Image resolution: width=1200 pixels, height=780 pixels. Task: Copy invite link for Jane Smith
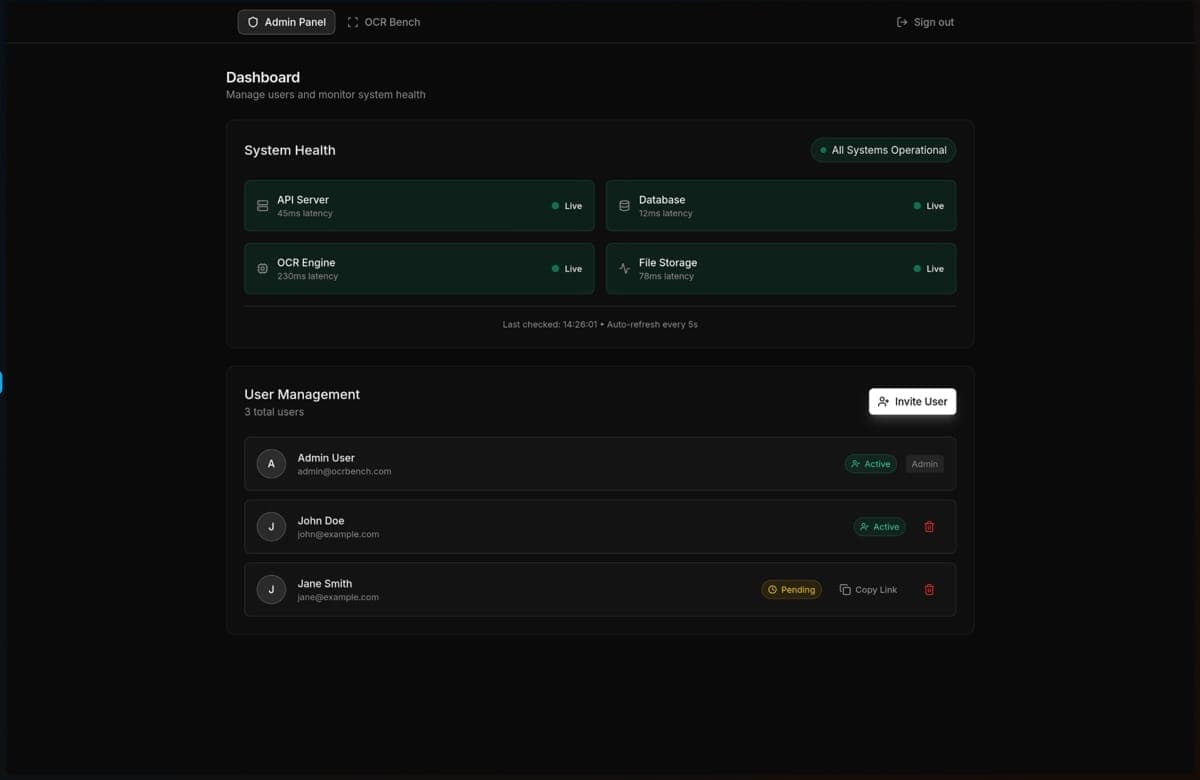[x=868, y=590]
